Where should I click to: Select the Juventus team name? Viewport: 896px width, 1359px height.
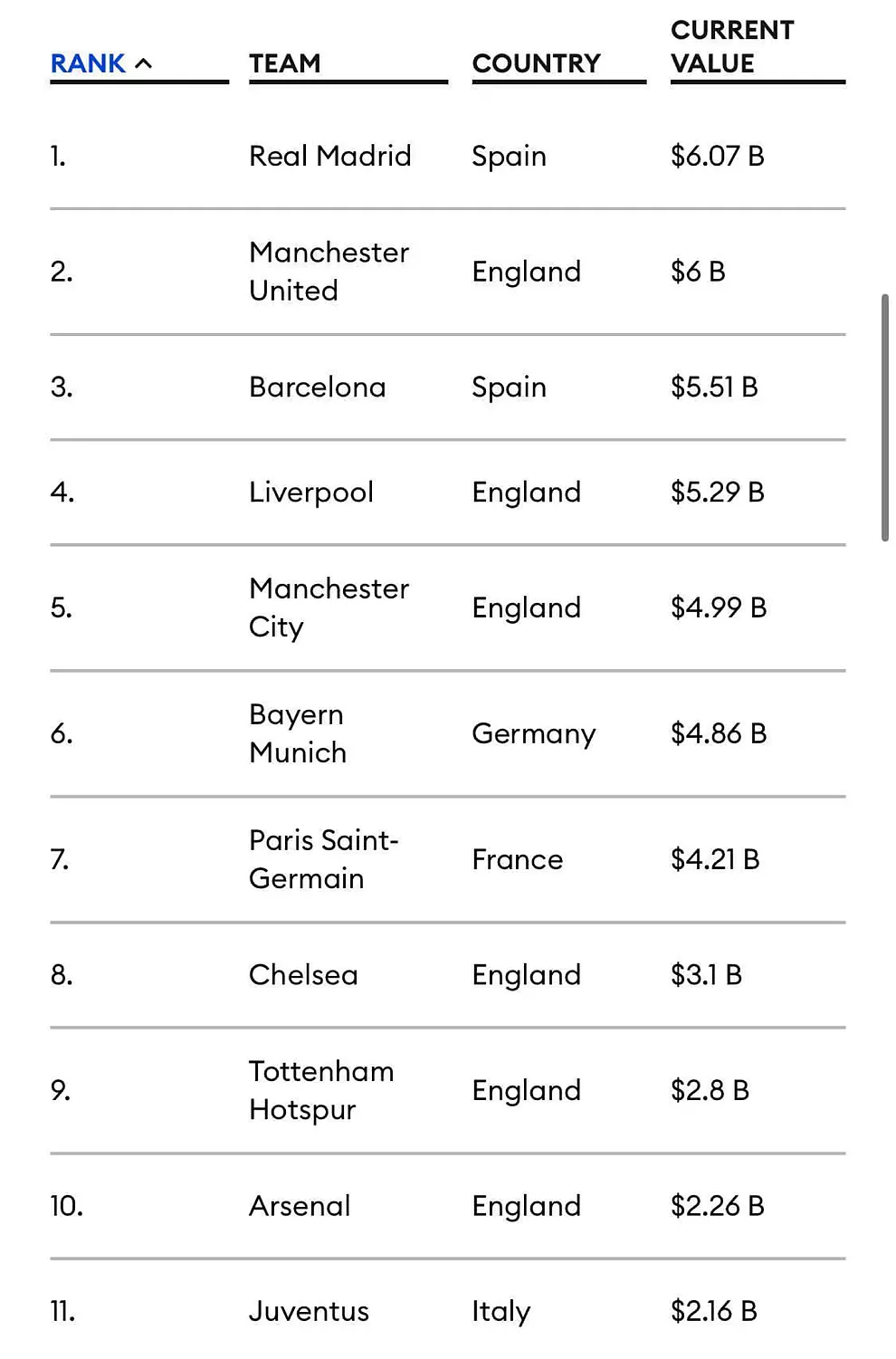309,1311
